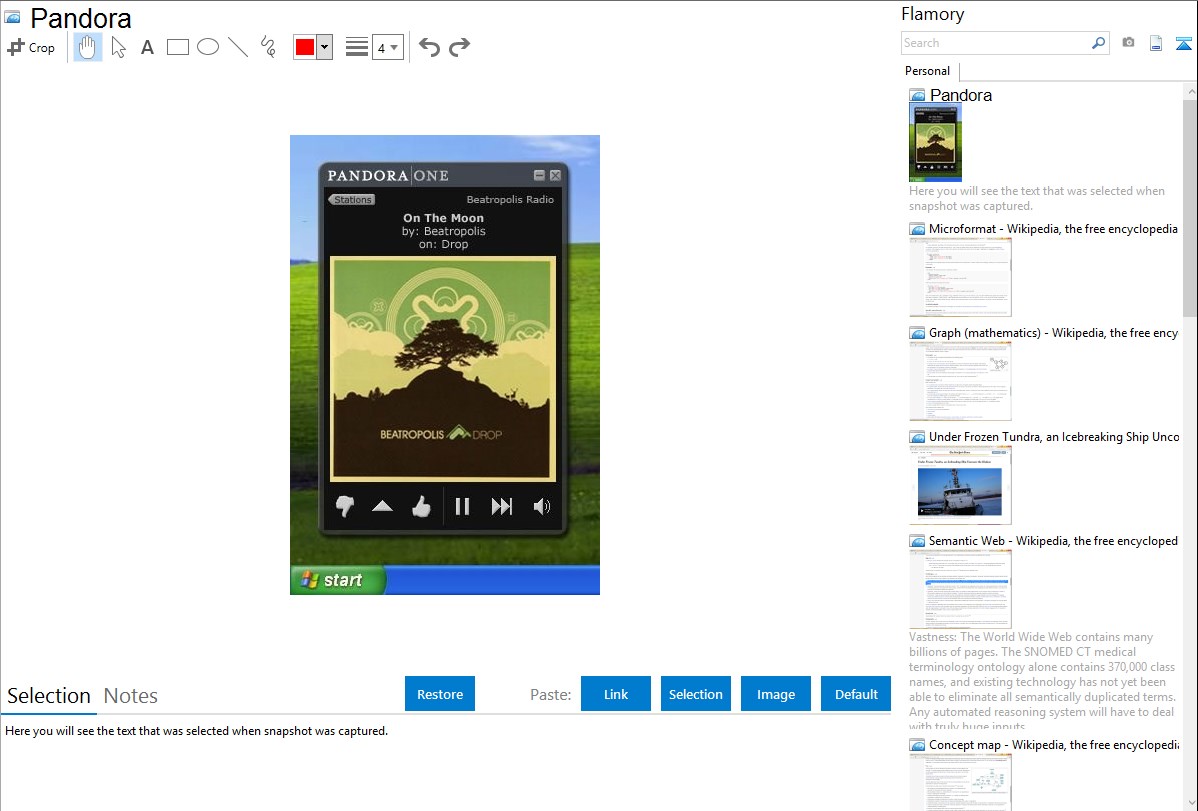
Task: Pick the ellipse shape tool
Action: pos(208,47)
